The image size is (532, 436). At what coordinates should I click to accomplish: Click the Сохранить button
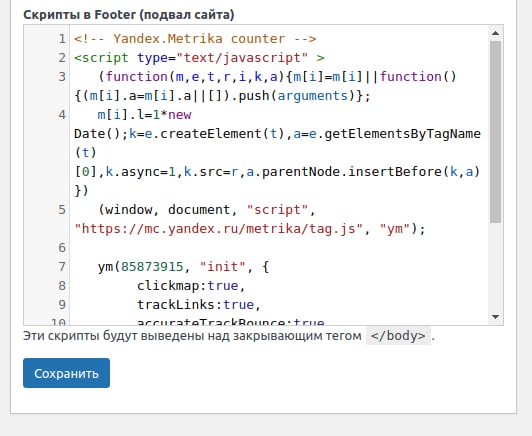coord(66,373)
